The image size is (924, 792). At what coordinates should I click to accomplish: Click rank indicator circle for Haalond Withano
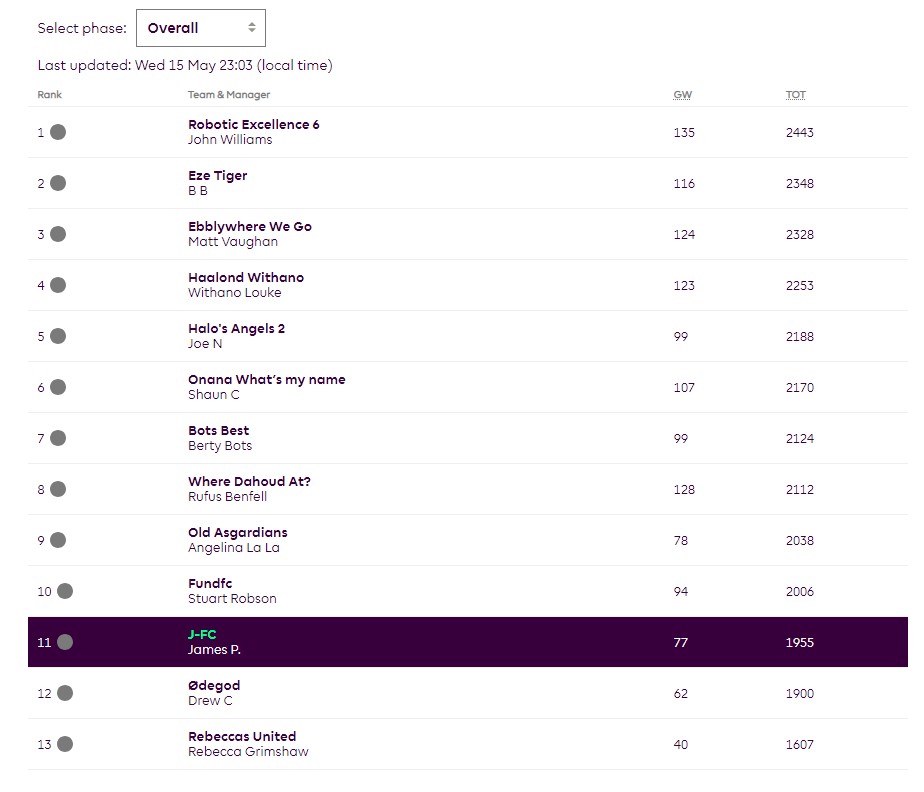[x=58, y=285]
